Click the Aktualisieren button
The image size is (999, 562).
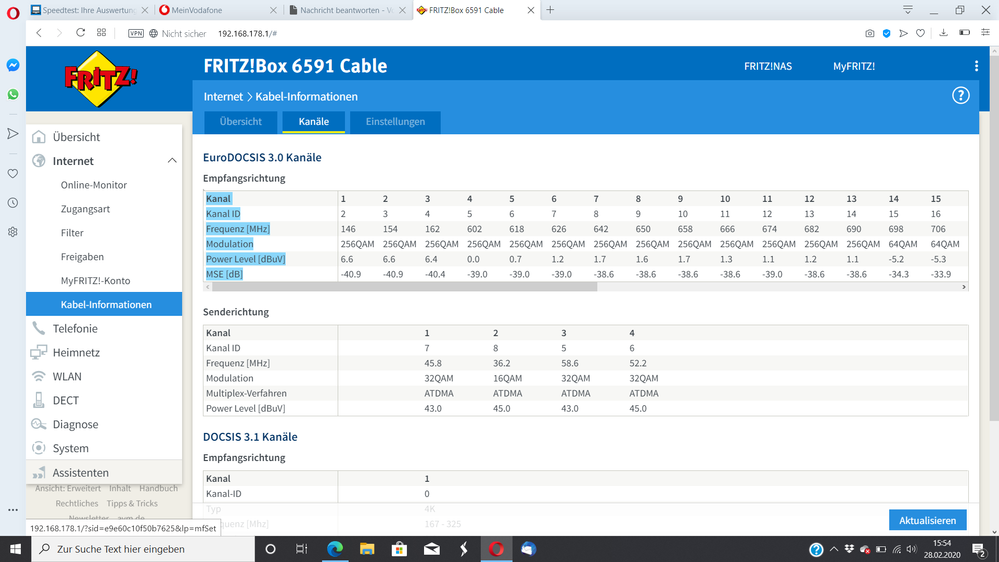click(928, 520)
